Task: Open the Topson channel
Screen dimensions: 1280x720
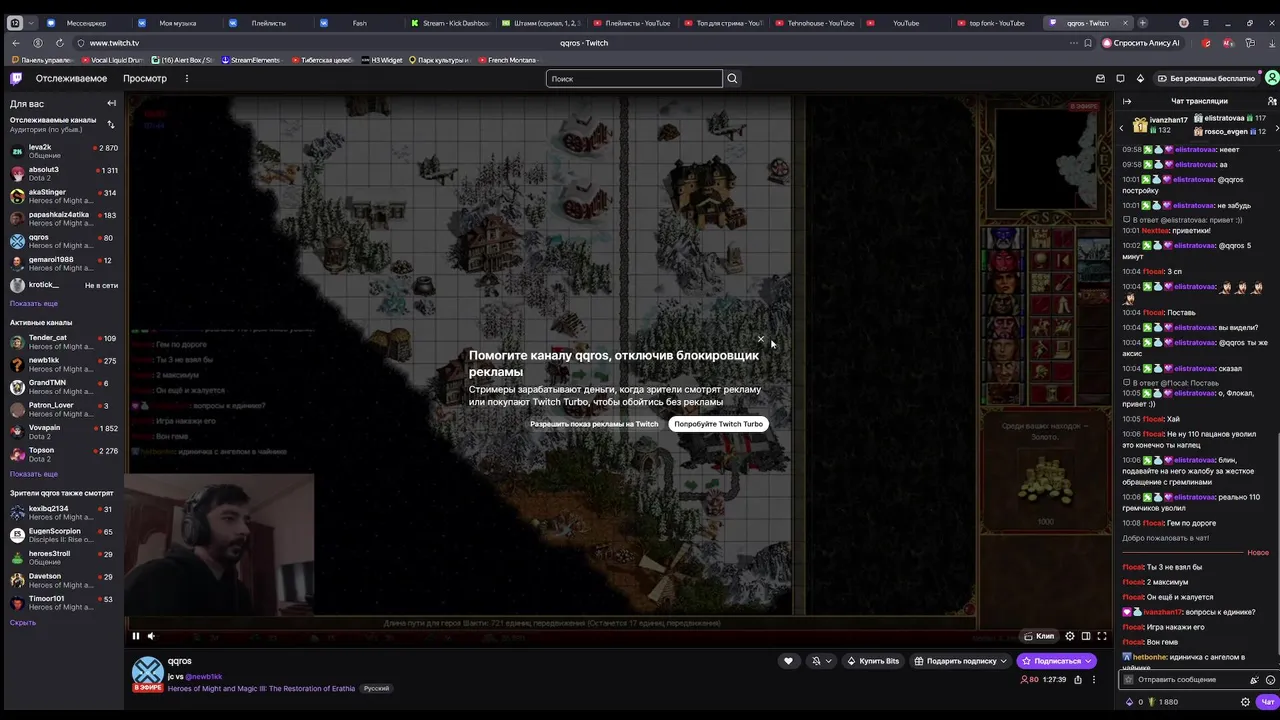Action: pyautogui.click(x=63, y=454)
